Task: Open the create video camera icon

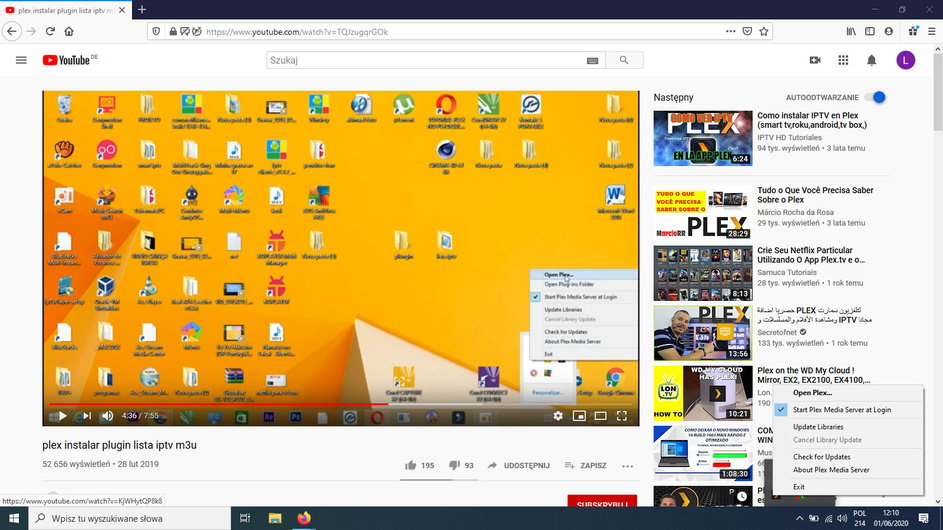Action: [815, 60]
